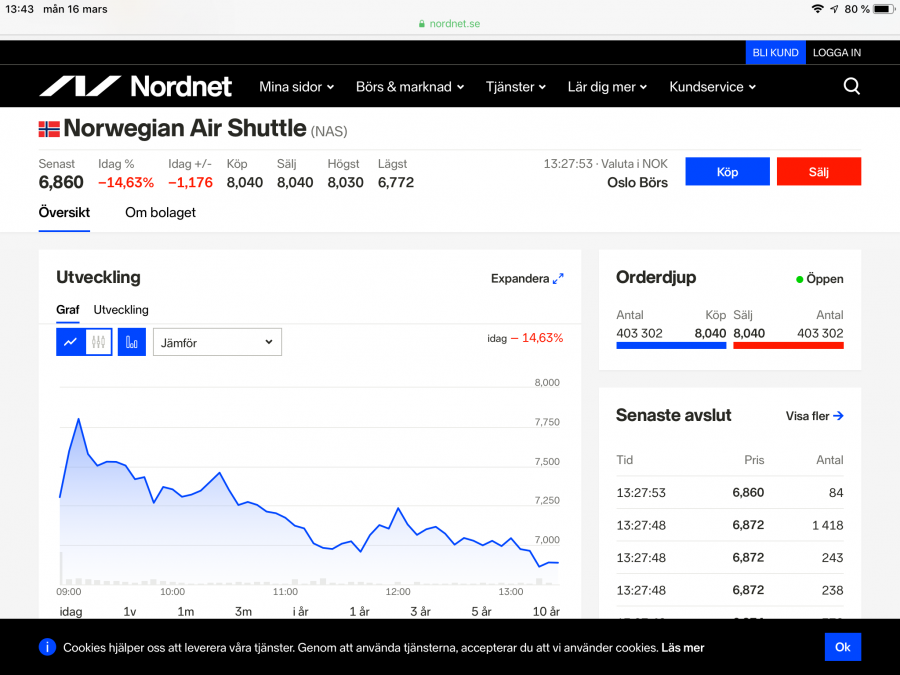This screenshot has width=900, height=675.
Task: Click the blue Köp order depth bar
Action: tap(671, 346)
